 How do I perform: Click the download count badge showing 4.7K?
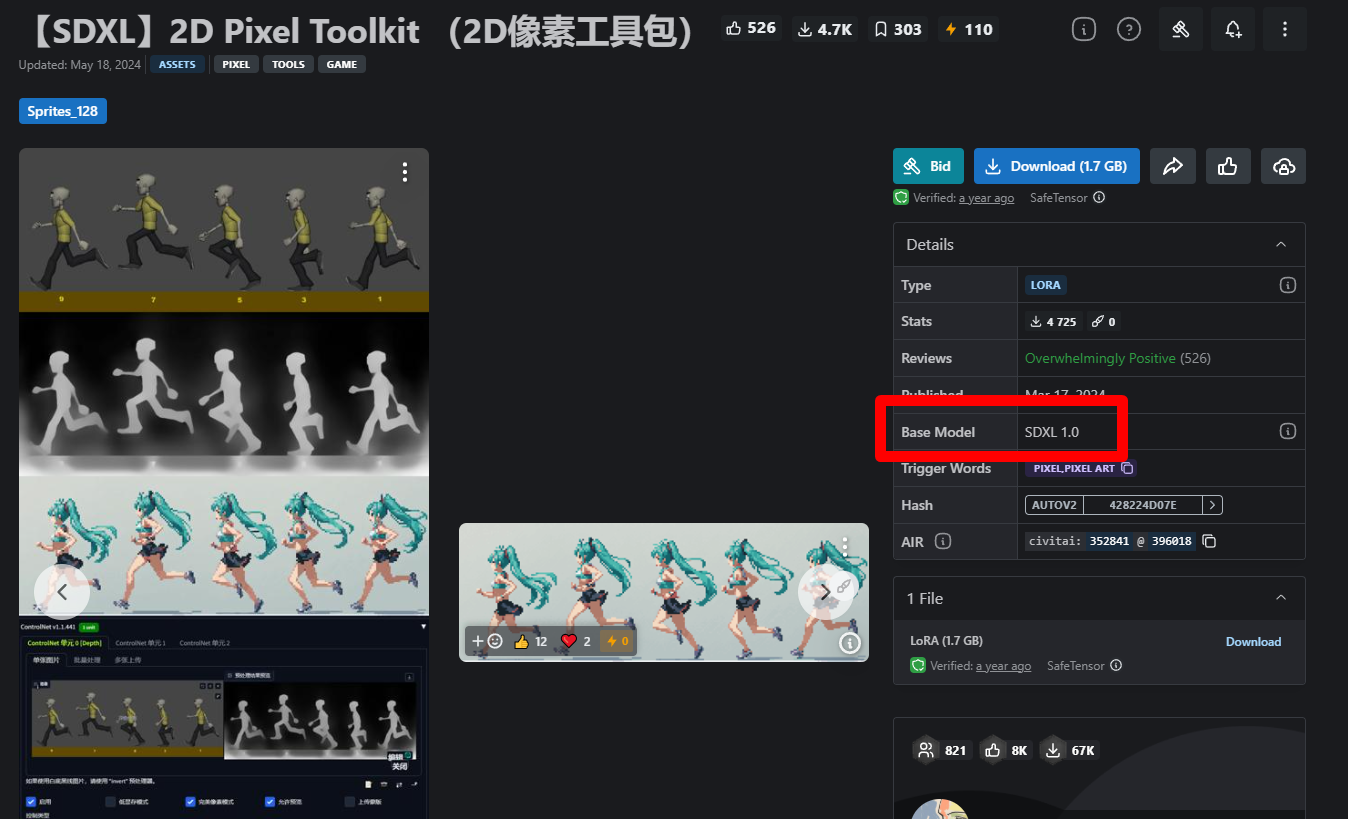826,29
